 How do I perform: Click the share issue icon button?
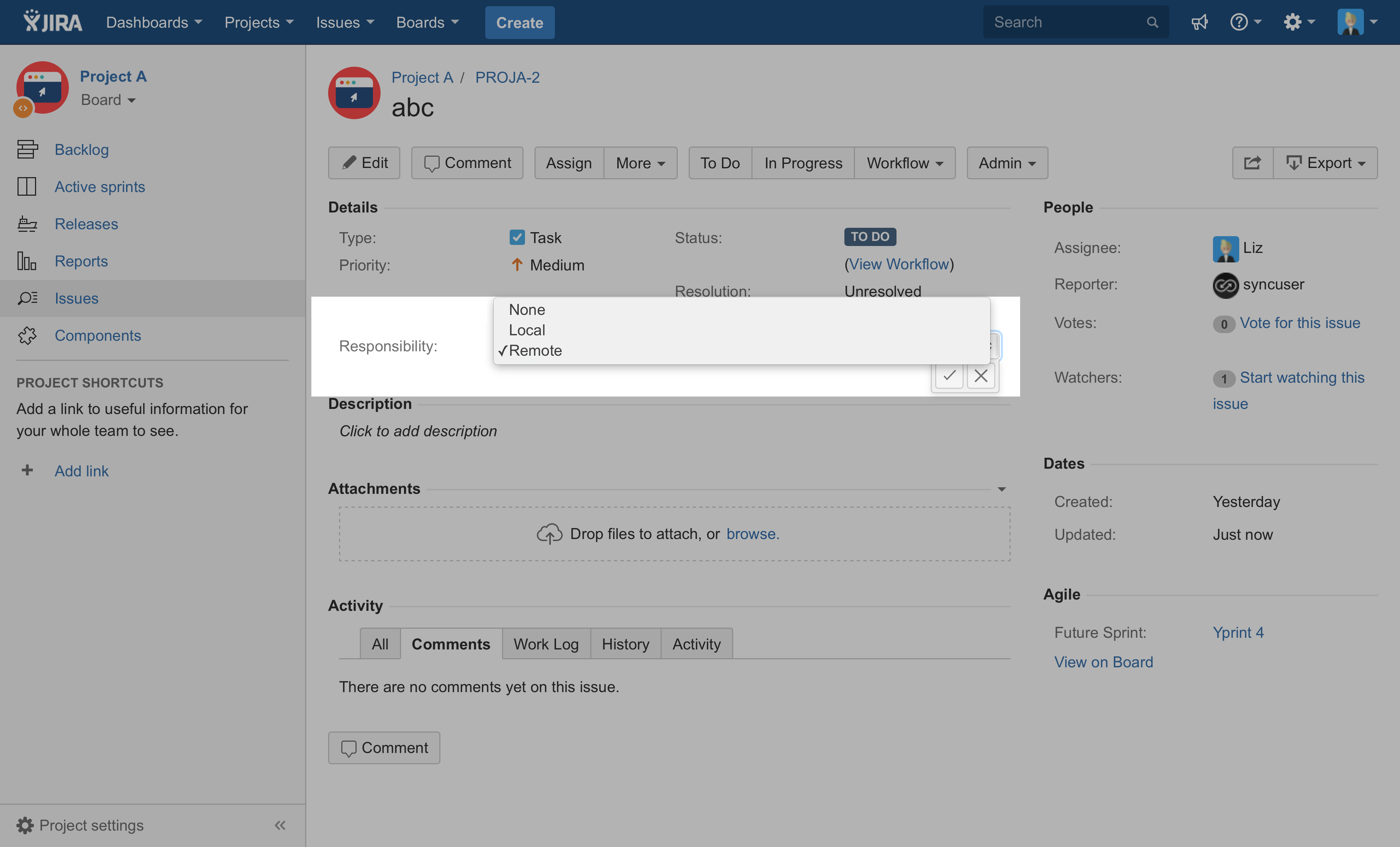coord(1252,163)
